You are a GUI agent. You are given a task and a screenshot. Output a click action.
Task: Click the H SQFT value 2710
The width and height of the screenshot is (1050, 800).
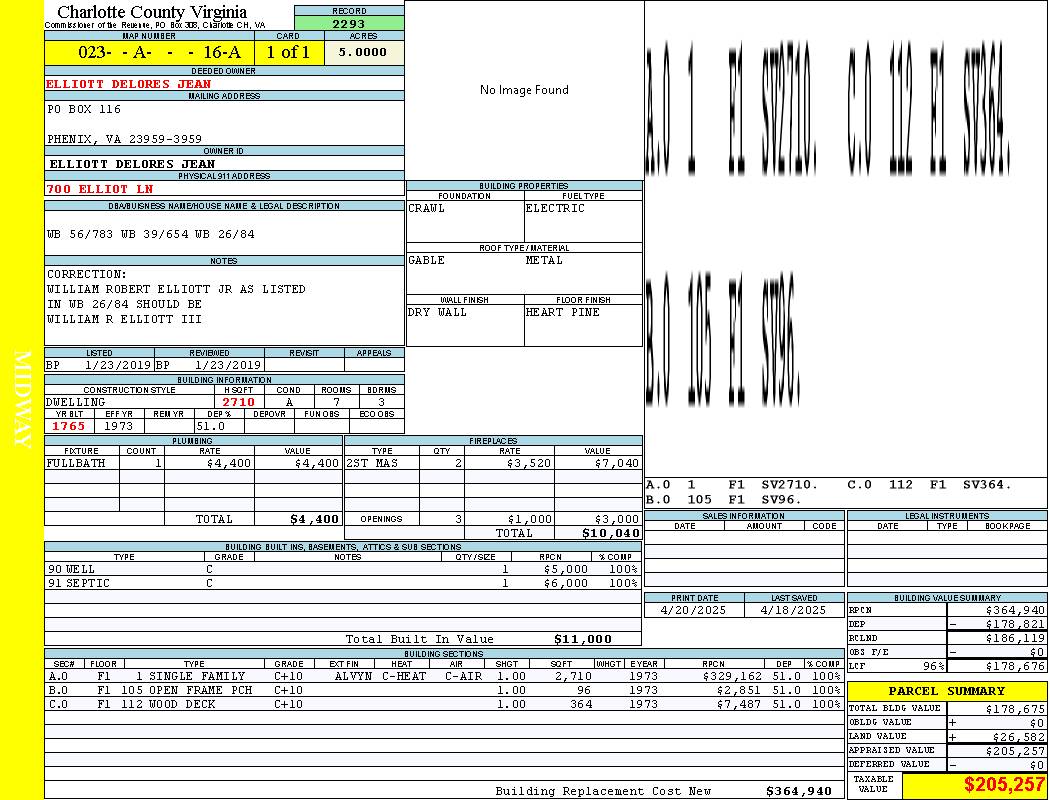[x=239, y=402]
